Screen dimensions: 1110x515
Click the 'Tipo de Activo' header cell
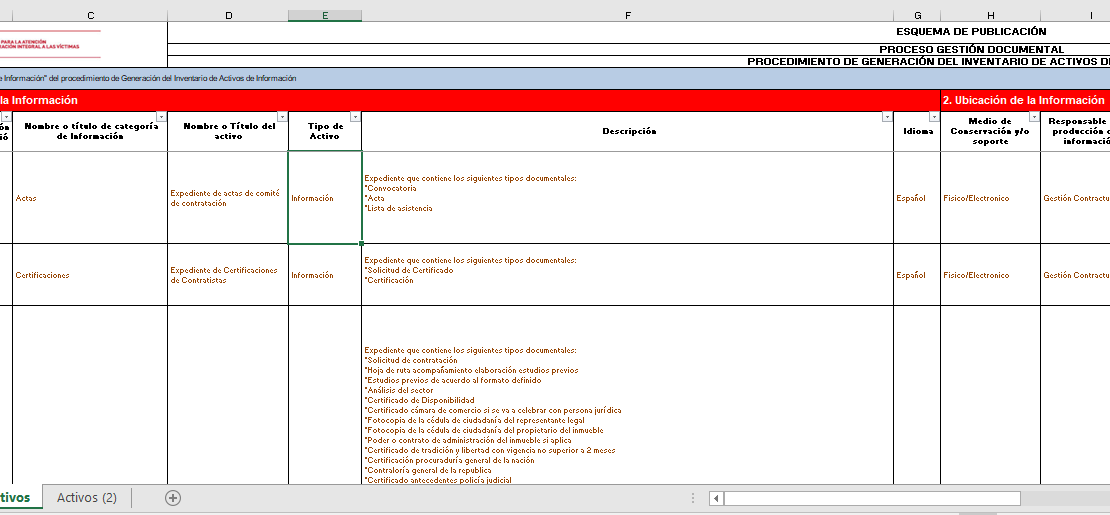coord(325,131)
